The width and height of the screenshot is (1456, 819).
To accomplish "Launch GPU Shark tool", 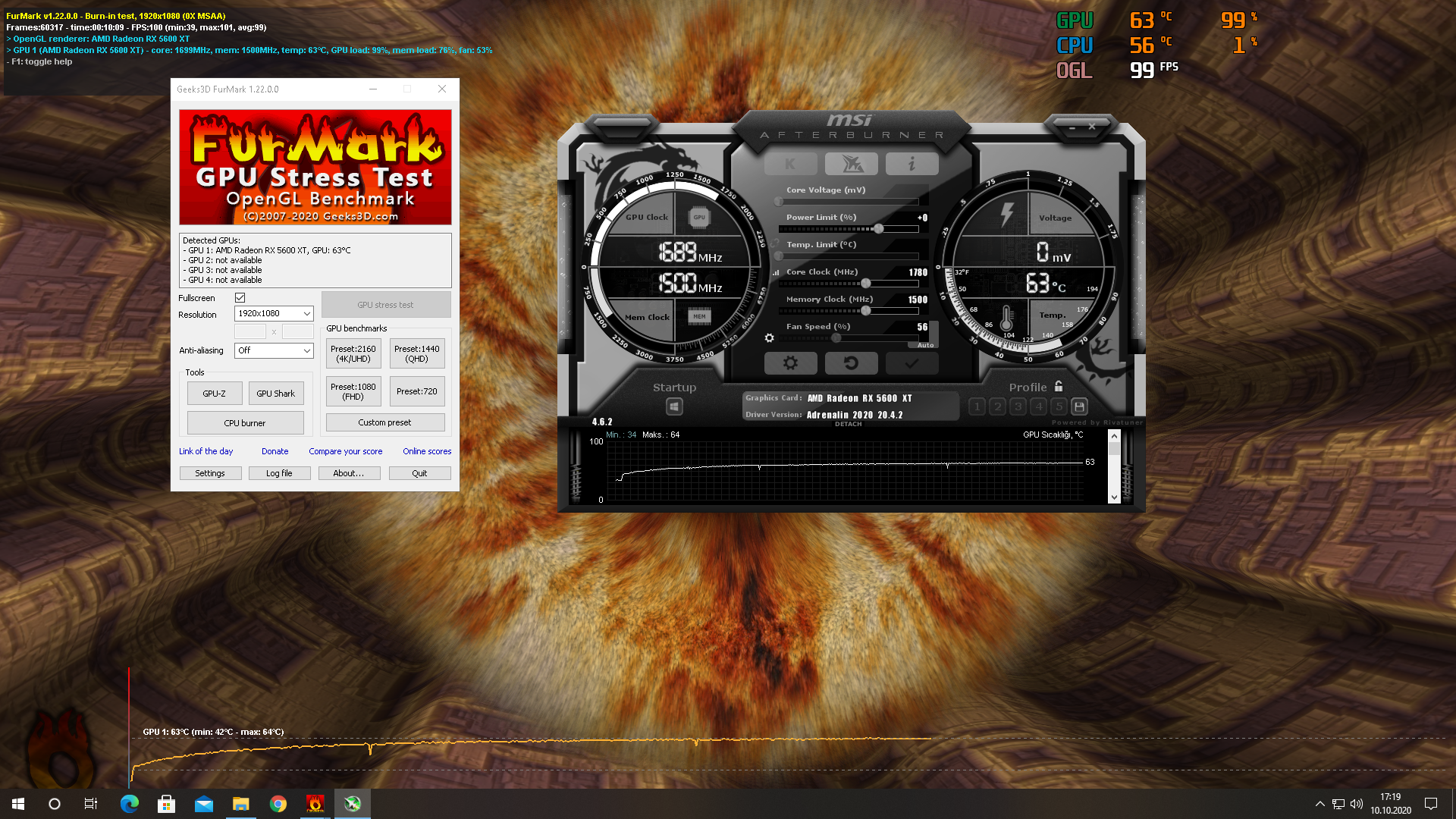I will 276,394.
